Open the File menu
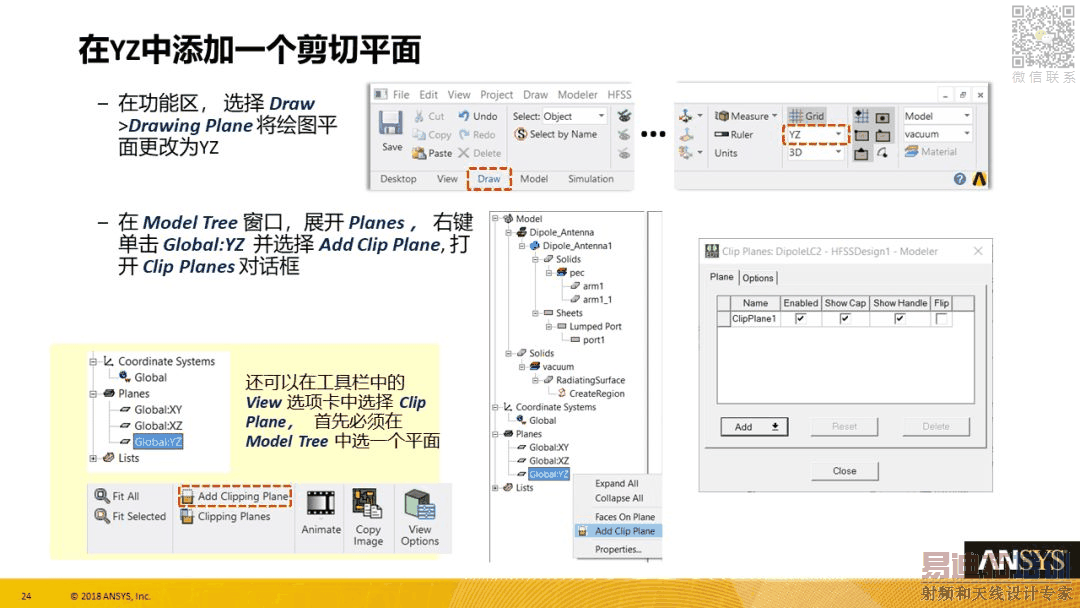 (x=401, y=95)
